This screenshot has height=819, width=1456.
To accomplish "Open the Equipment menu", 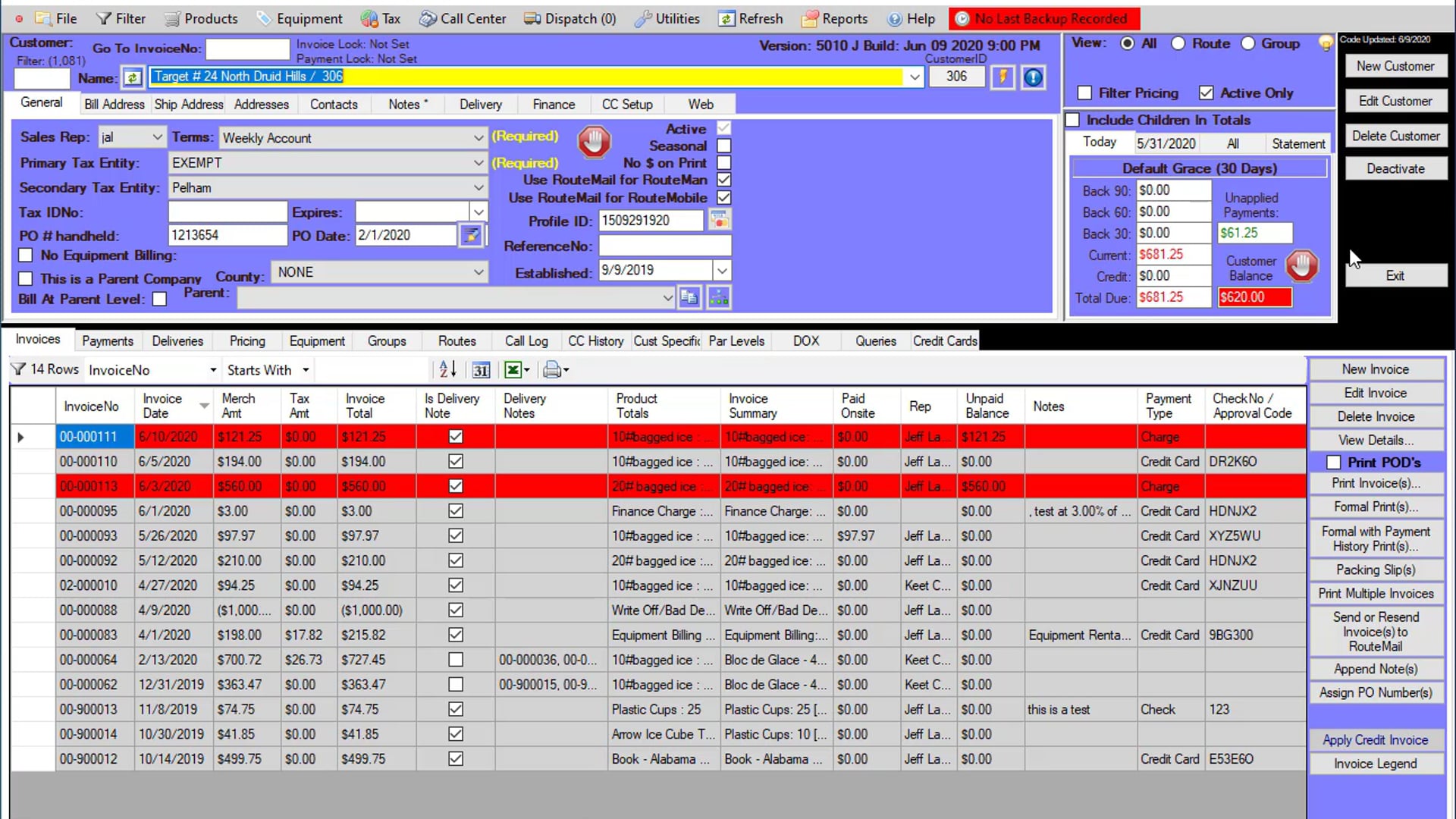I will [300, 18].
